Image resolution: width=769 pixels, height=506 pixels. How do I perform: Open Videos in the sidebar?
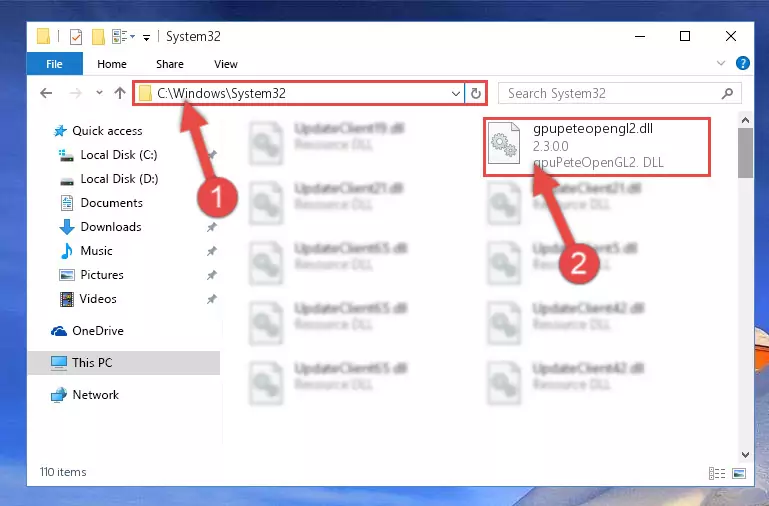pyautogui.click(x=98, y=299)
